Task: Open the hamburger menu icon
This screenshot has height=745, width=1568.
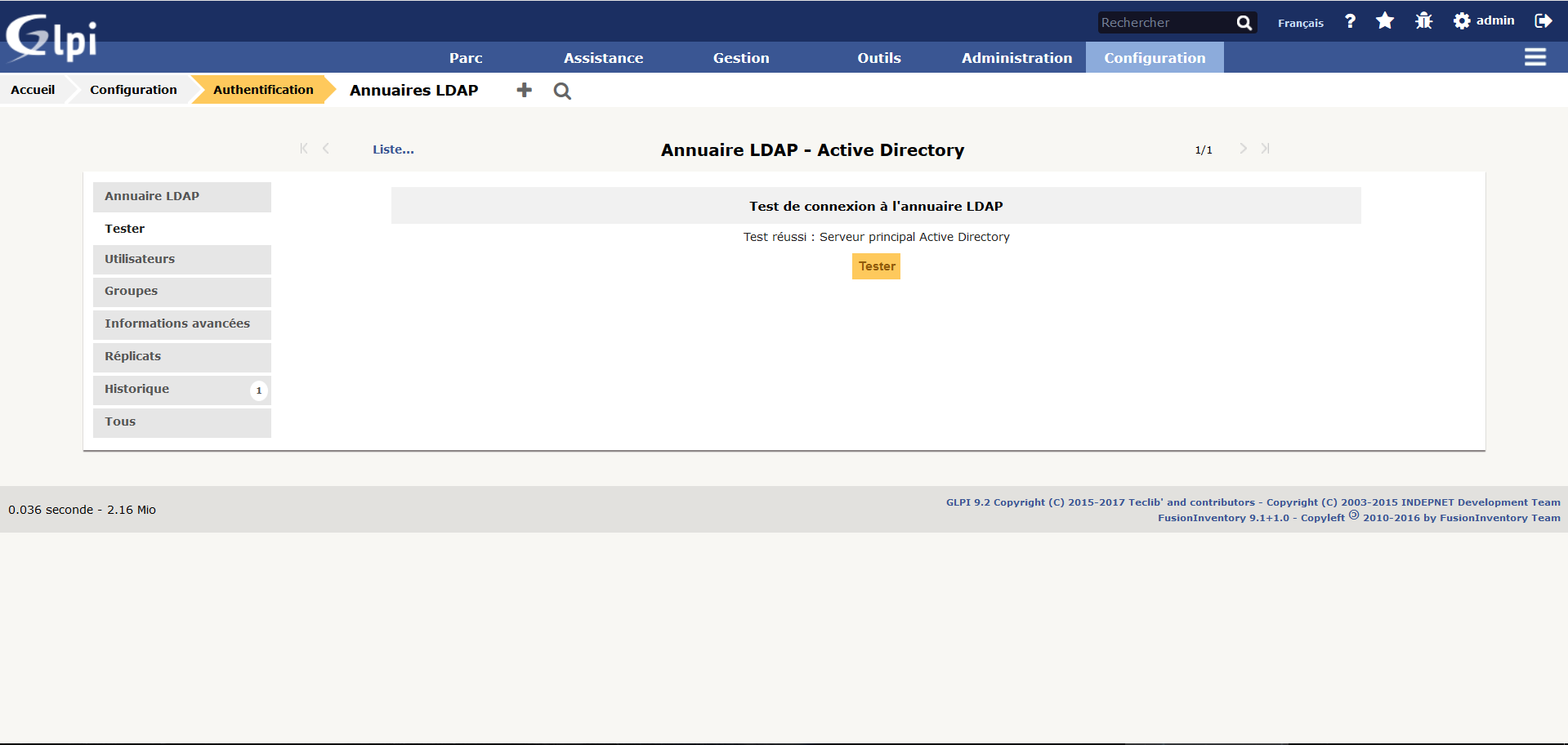Action: click(x=1534, y=57)
